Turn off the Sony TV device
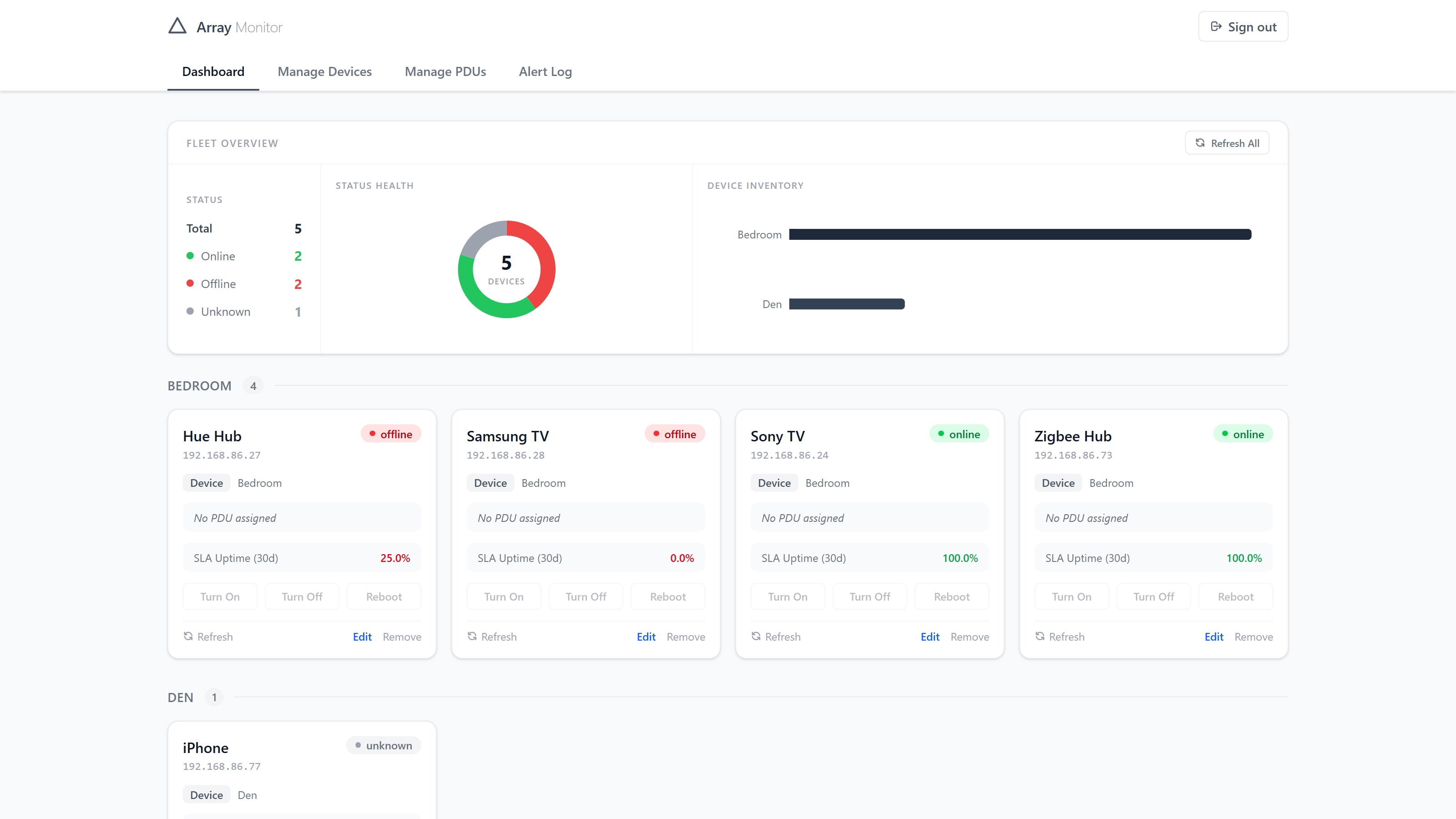The height and width of the screenshot is (819, 1456). point(870,597)
